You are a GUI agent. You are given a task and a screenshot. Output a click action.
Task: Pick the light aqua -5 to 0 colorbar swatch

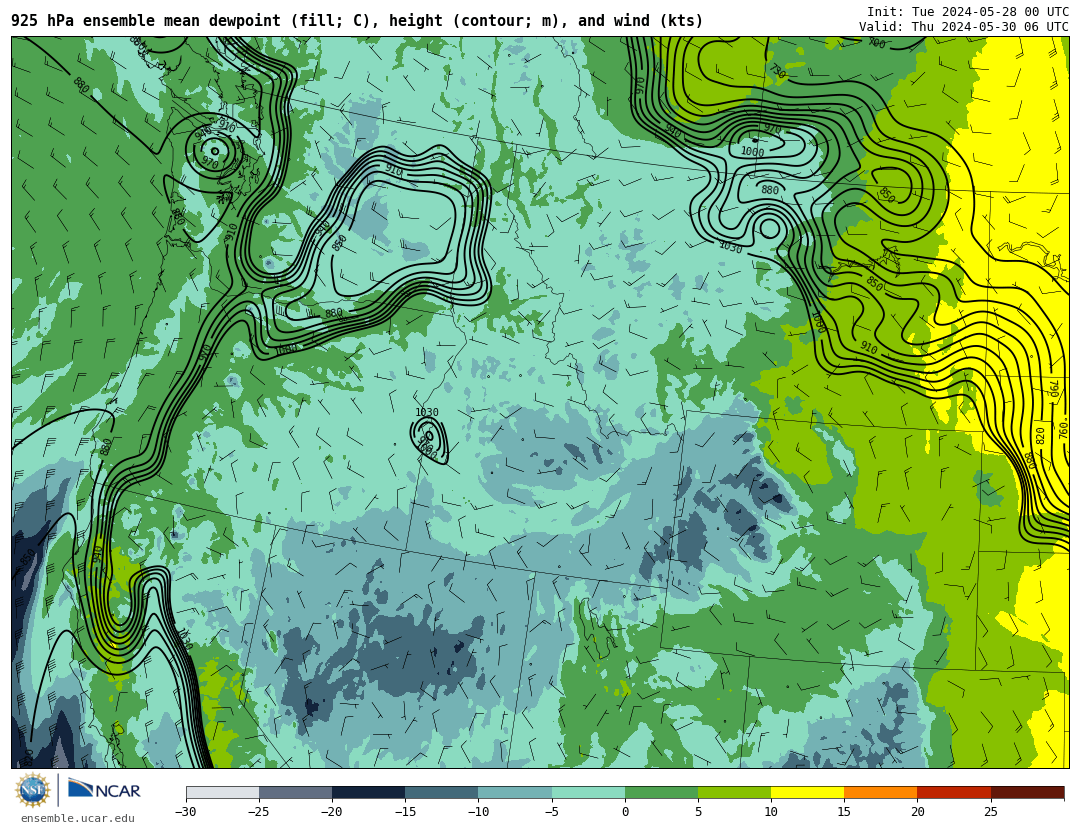point(588,793)
